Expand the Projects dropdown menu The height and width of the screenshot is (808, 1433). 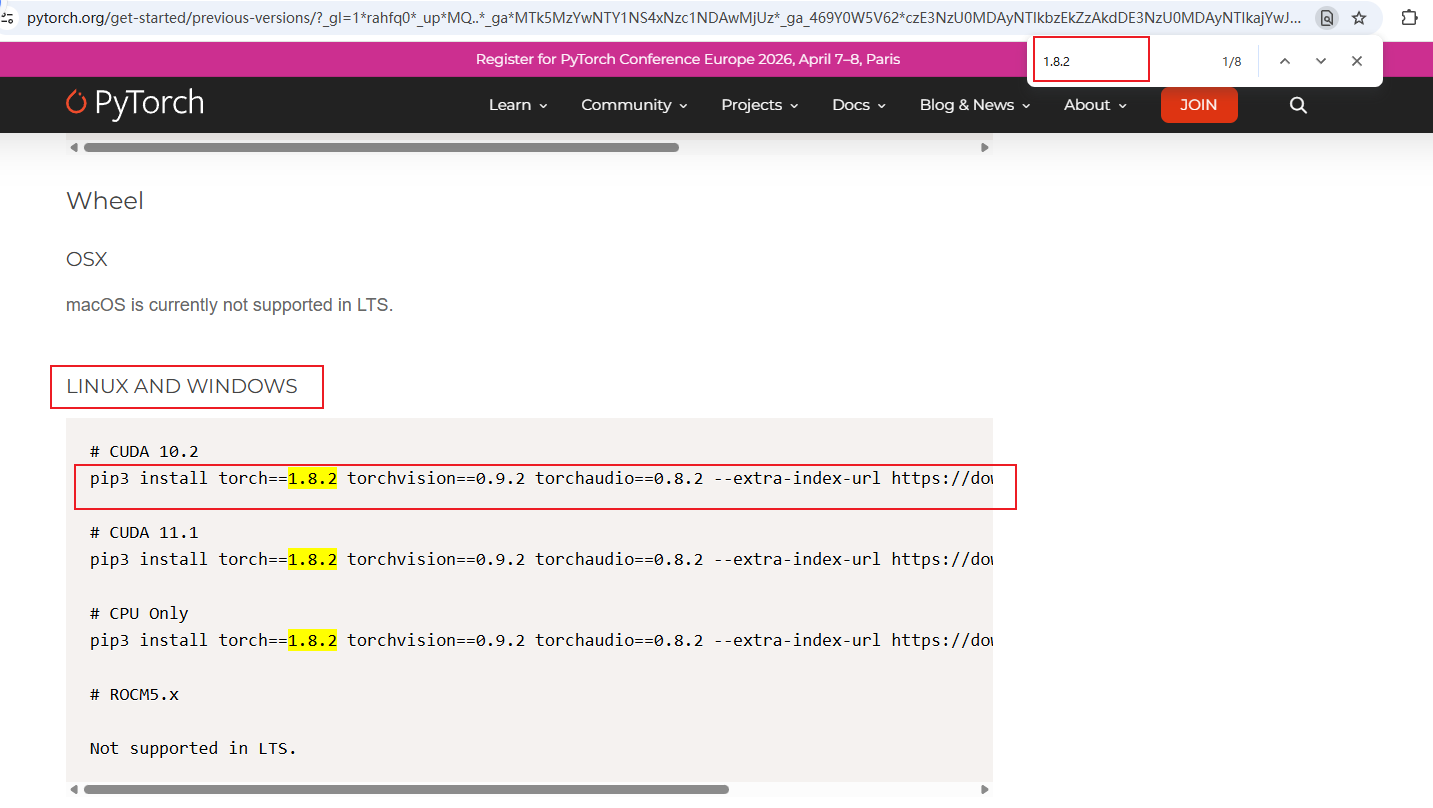[x=759, y=105]
